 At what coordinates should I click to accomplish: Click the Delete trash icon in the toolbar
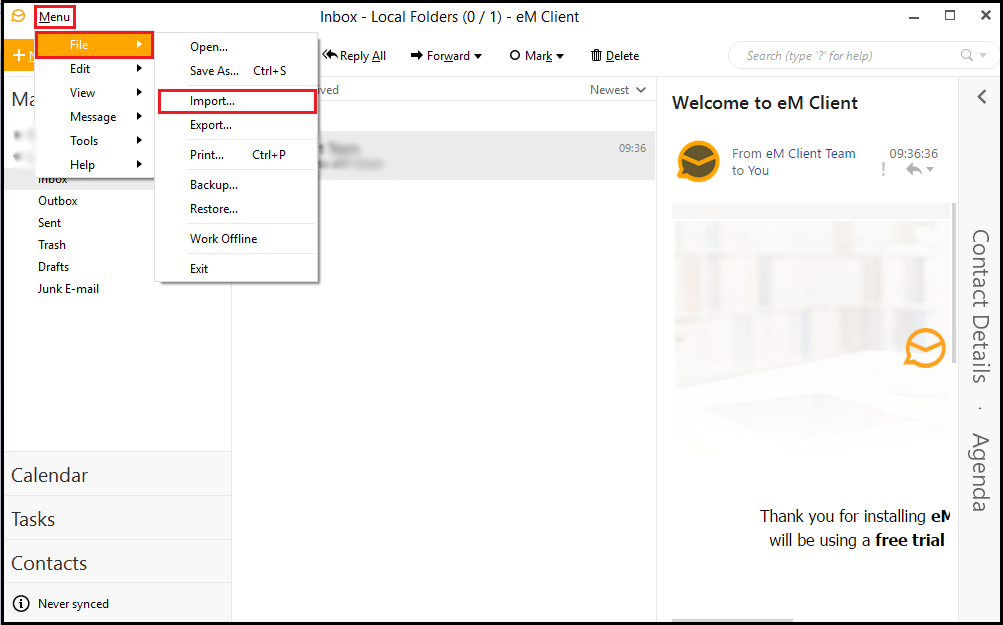pos(597,56)
